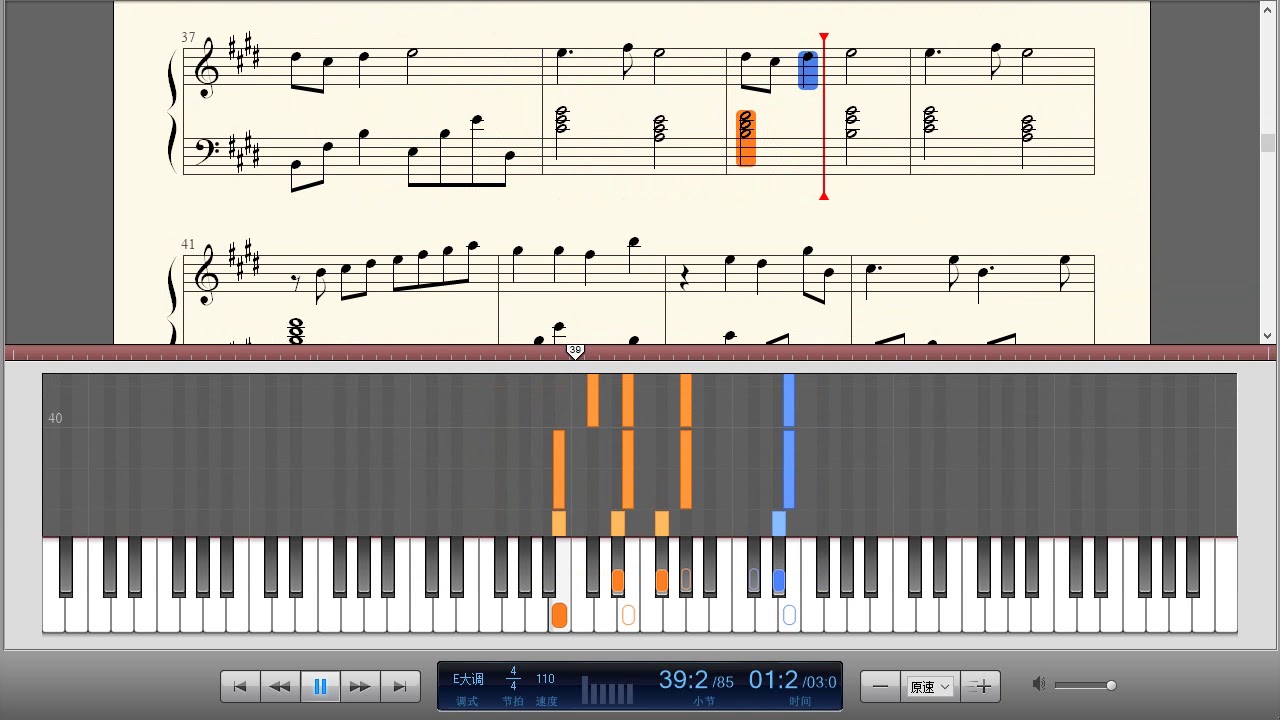The width and height of the screenshot is (1280, 720).
Task: Skip to the end of the song
Action: pyautogui.click(x=400, y=686)
